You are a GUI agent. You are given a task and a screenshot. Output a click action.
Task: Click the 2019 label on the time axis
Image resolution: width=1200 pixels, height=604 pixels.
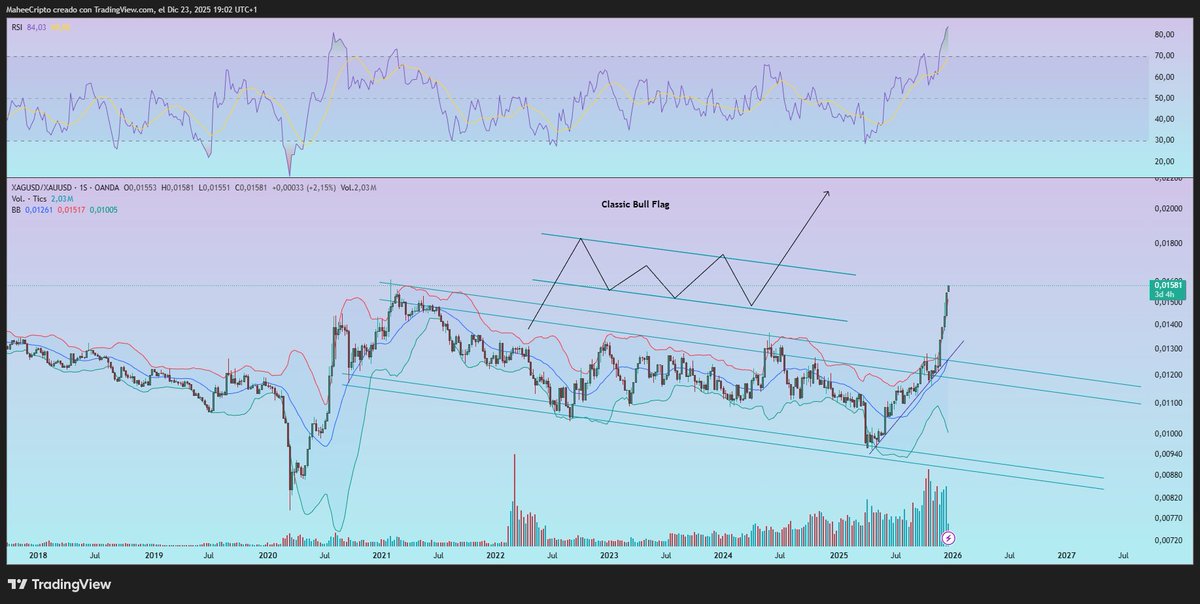tap(153, 555)
